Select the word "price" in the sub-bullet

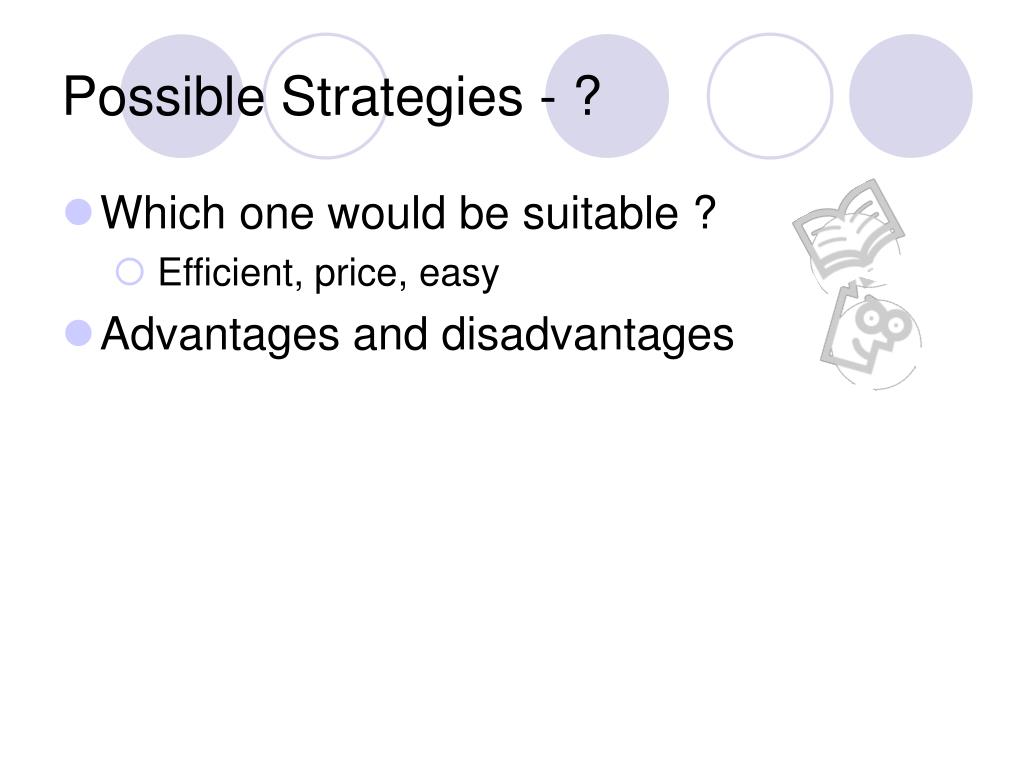(x=356, y=274)
